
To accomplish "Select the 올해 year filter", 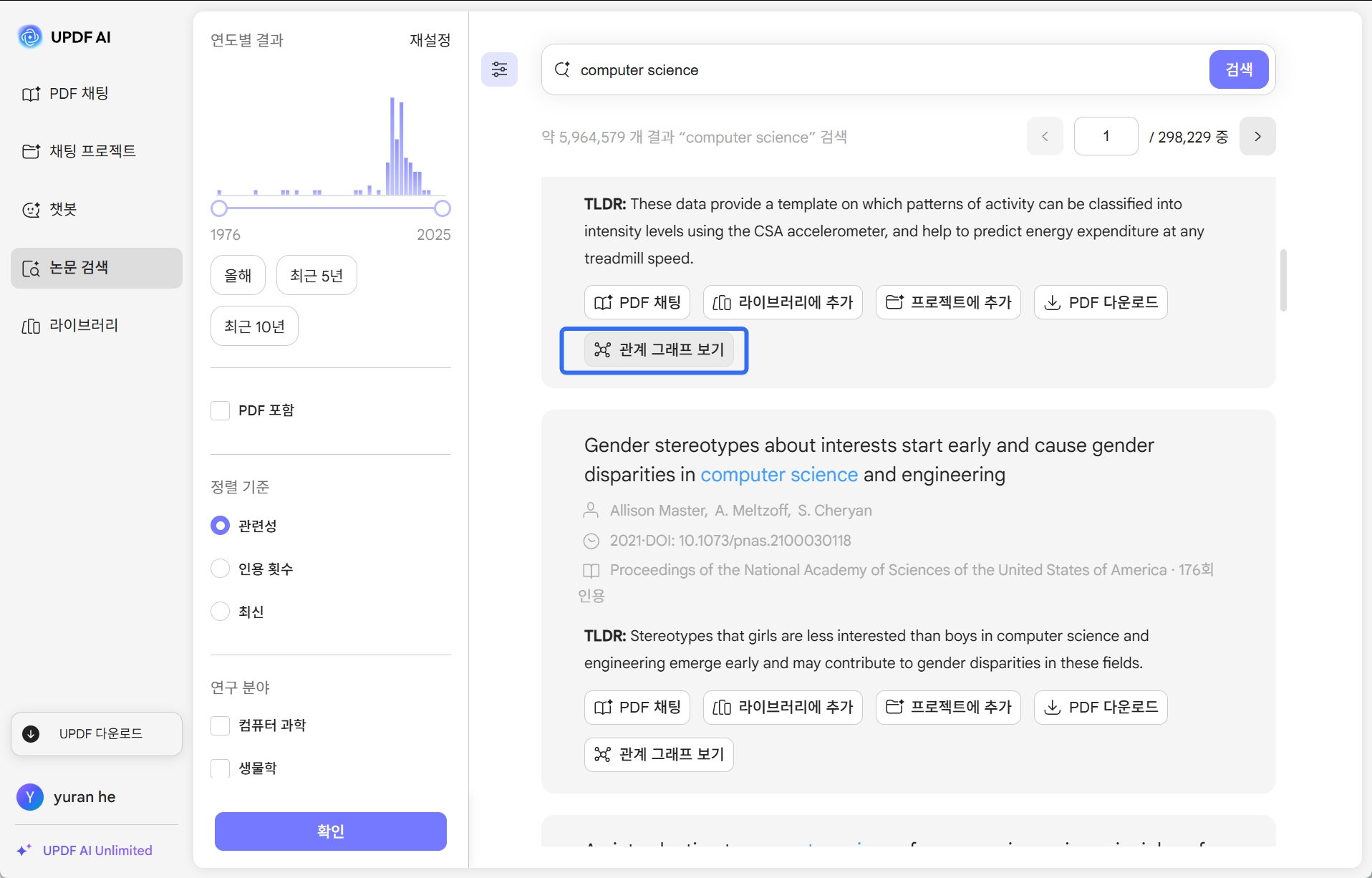I will 238,275.
